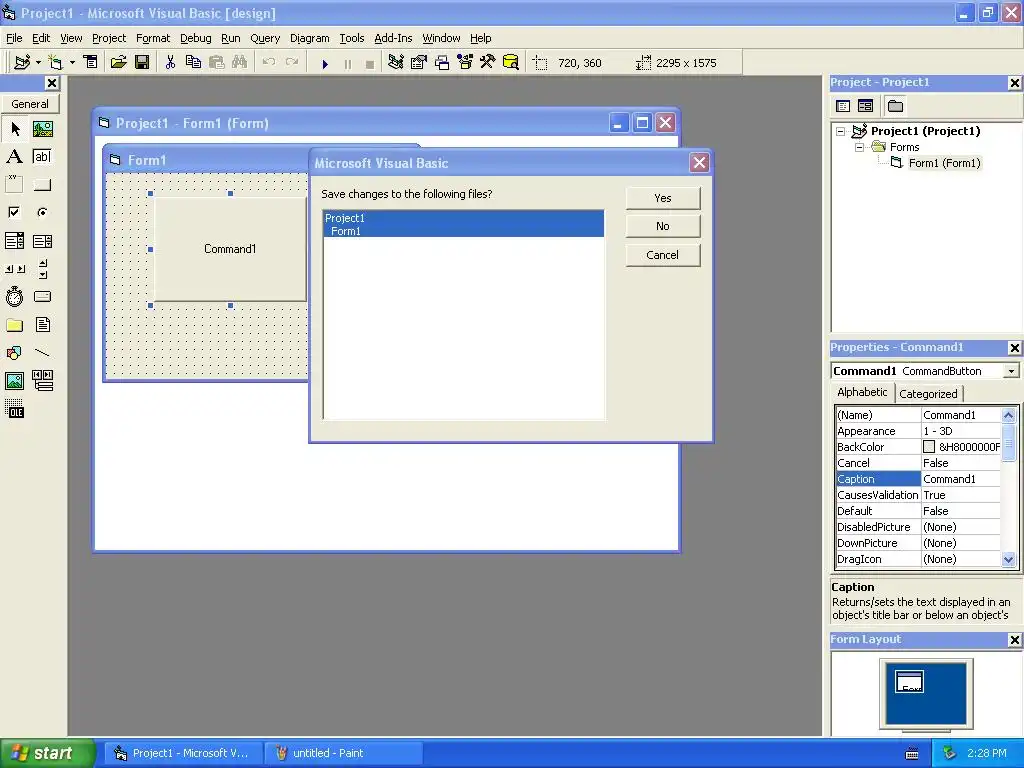Select the Data control tool
This screenshot has width=1024, height=768.
point(42,381)
